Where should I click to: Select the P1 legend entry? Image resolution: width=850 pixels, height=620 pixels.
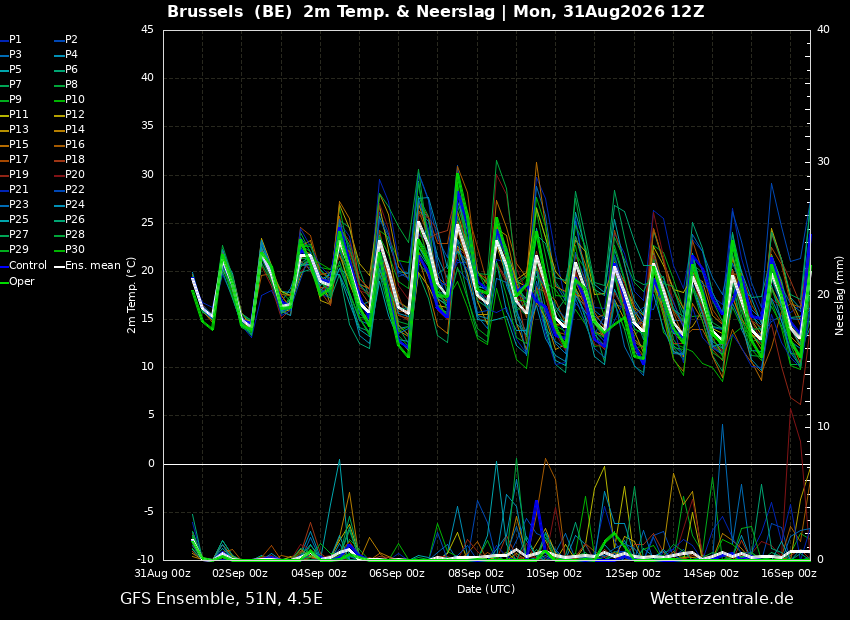[11, 40]
